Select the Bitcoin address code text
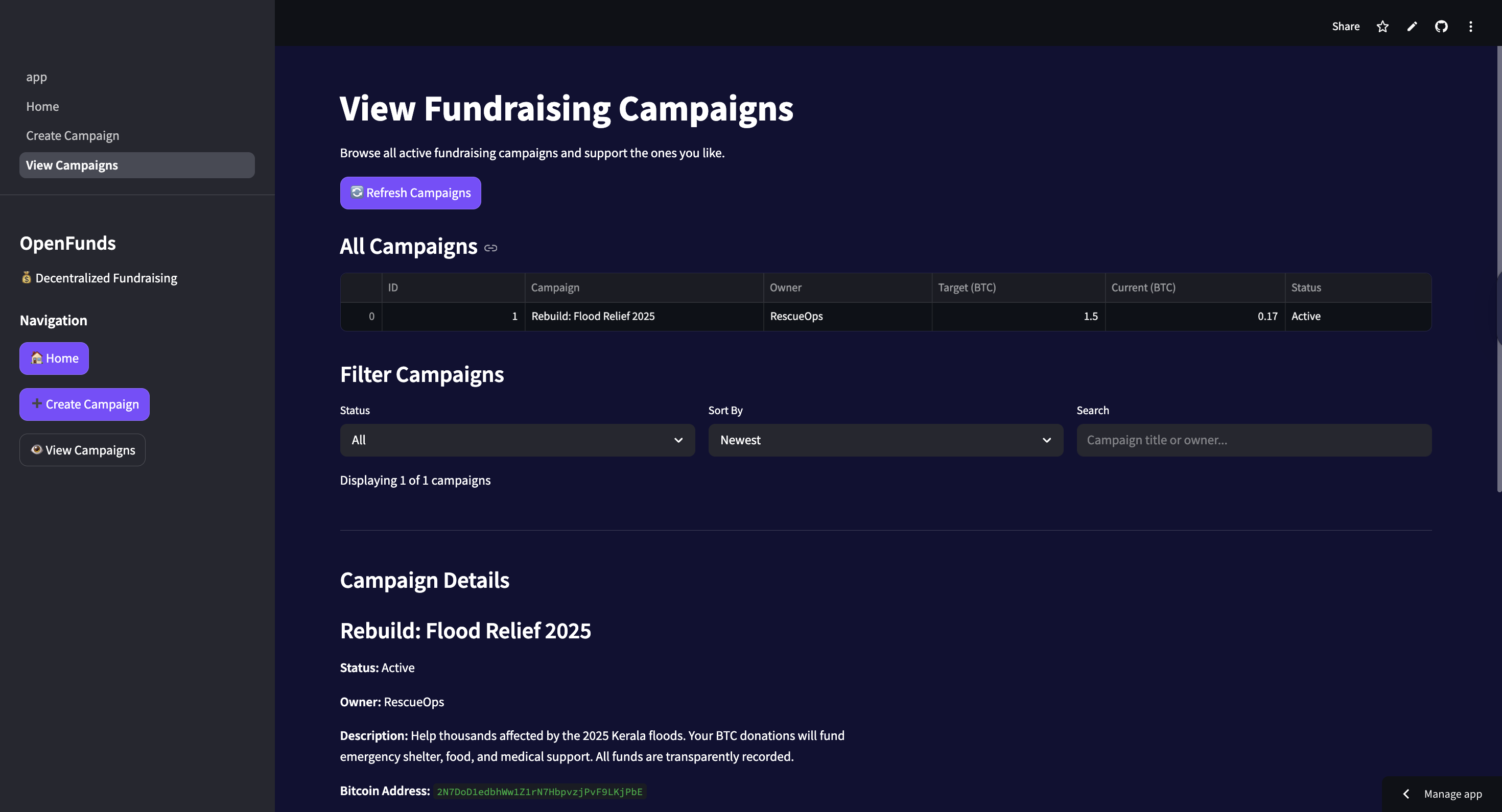The width and height of the screenshot is (1502, 812). (539, 792)
